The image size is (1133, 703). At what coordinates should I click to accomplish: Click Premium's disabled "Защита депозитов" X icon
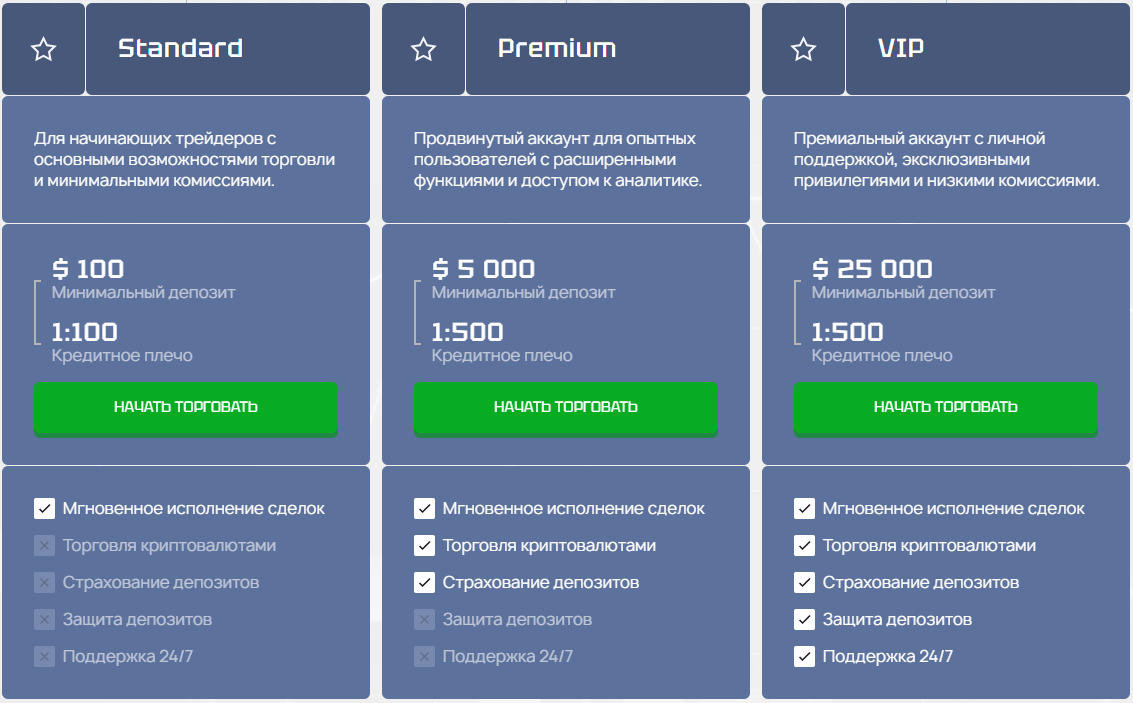click(424, 620)
